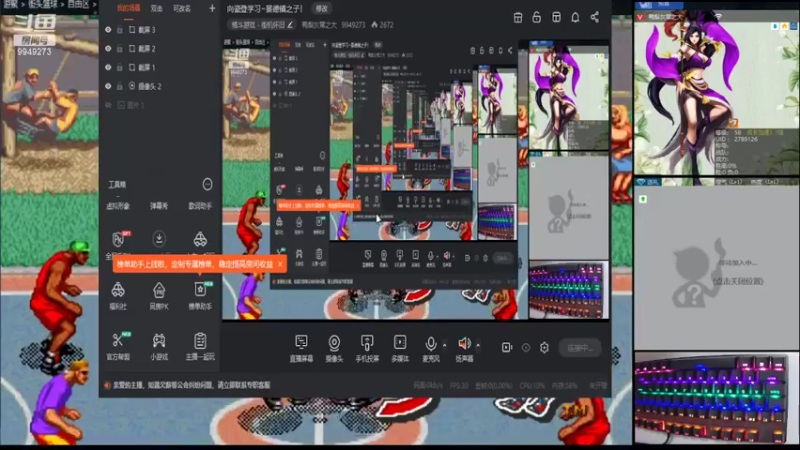Image resolution: width=800 pixels, height=450 pixels.
Task: Click the 未开播 status text
Action: (597, 386)
